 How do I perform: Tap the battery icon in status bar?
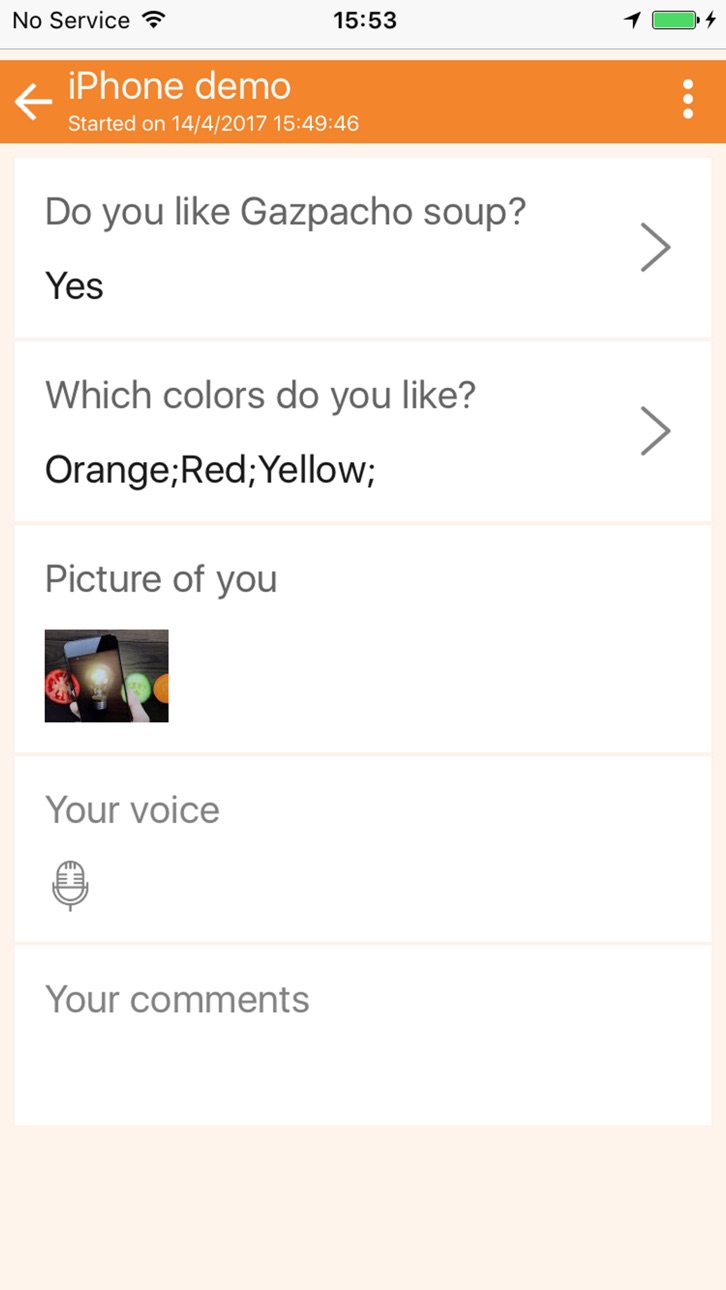point(676,20)
